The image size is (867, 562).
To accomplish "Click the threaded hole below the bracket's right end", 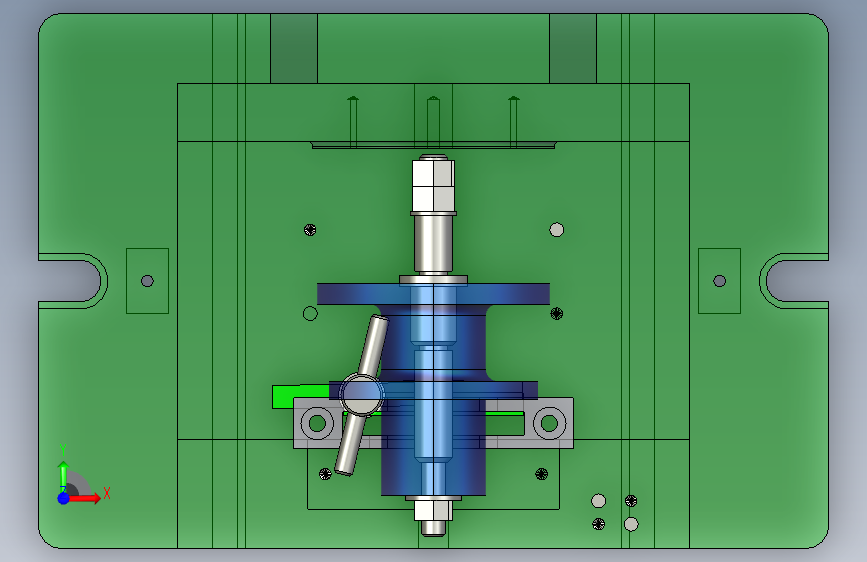I will (542, 474).
